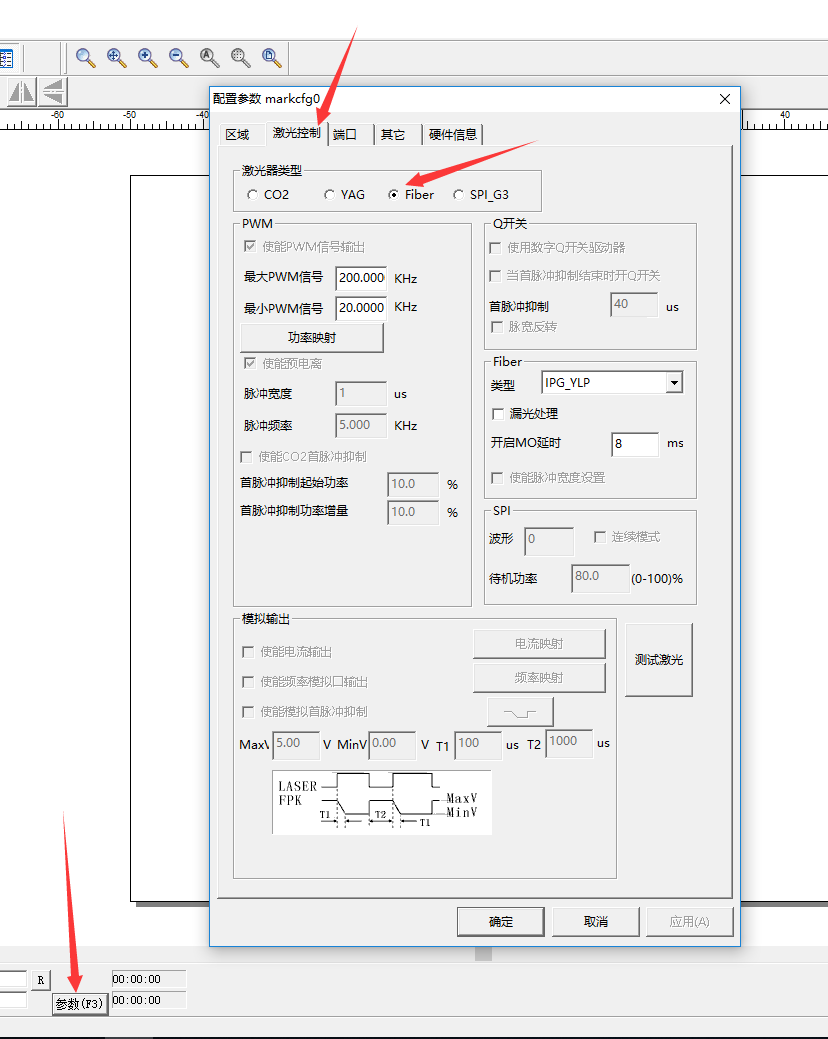Click the zoom magnifier tool icon
The height and width of the screenshot is (1039, 828).
pyautogui.click(x=86, y=58)
